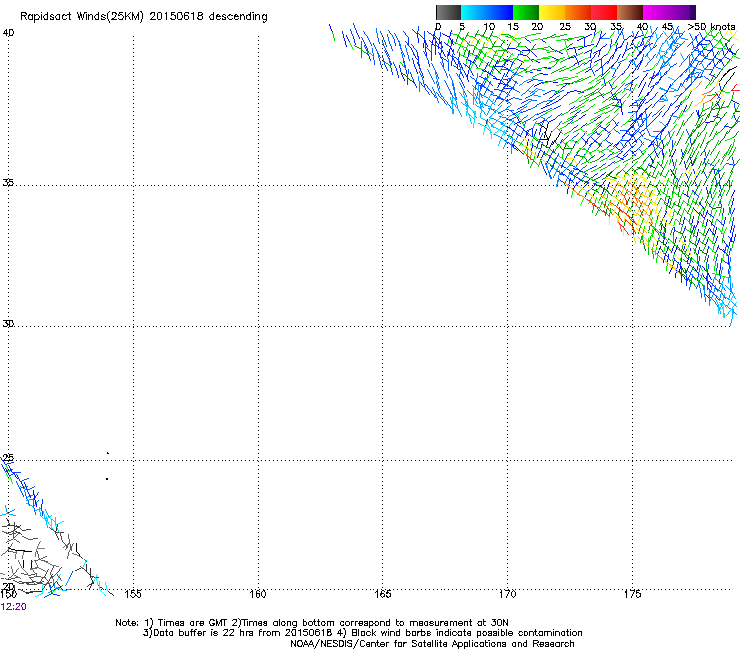Click the note 'Times are GMT' line
The width and height of the screenshot is (740, 650).
pyautogui.click(x=312, y=623)
